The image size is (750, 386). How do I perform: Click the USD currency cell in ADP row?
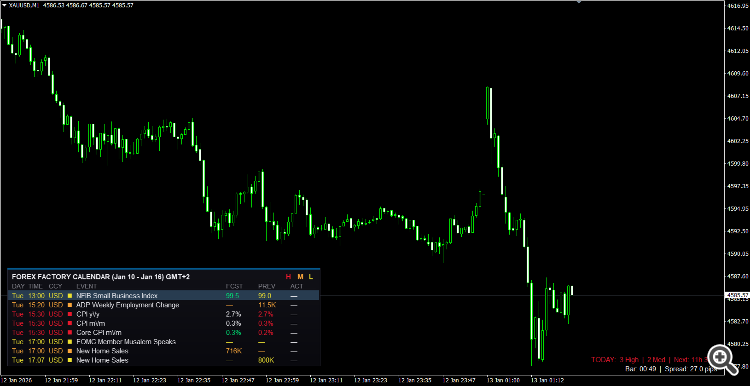[55, 305]
